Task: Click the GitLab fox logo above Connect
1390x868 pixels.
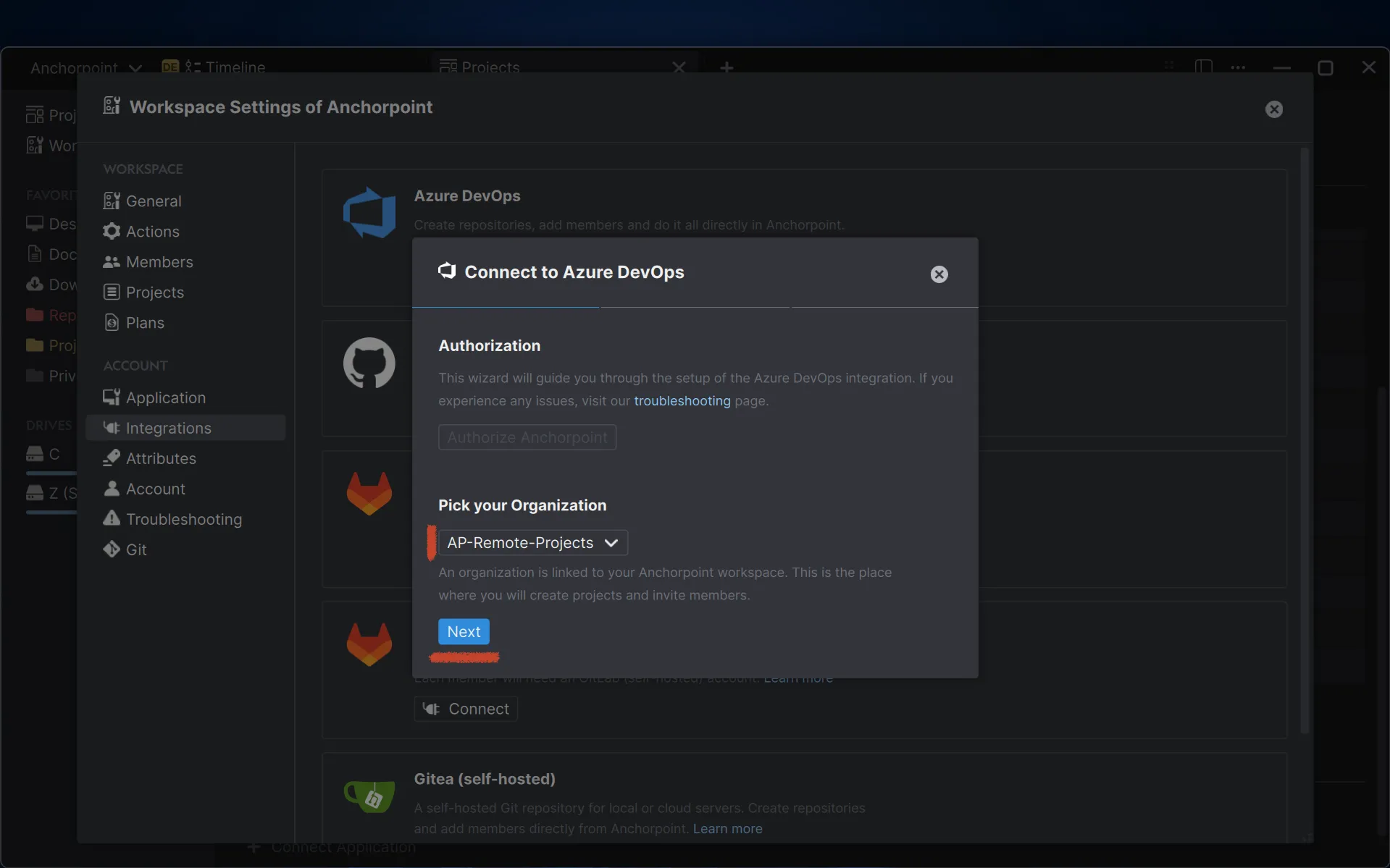Action: pos(369,643)
